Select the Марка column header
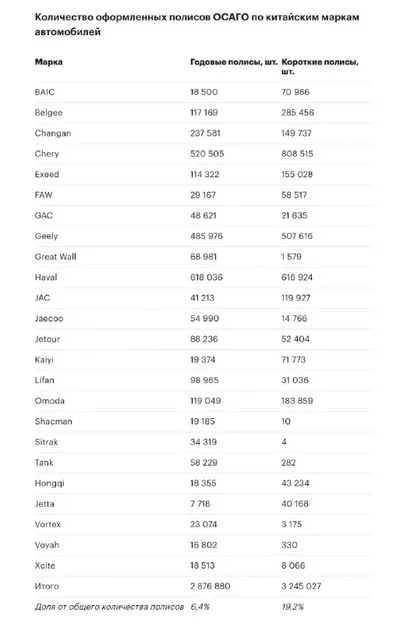The width and height of the screenshot is (400, 624). [x=49, y=62]
